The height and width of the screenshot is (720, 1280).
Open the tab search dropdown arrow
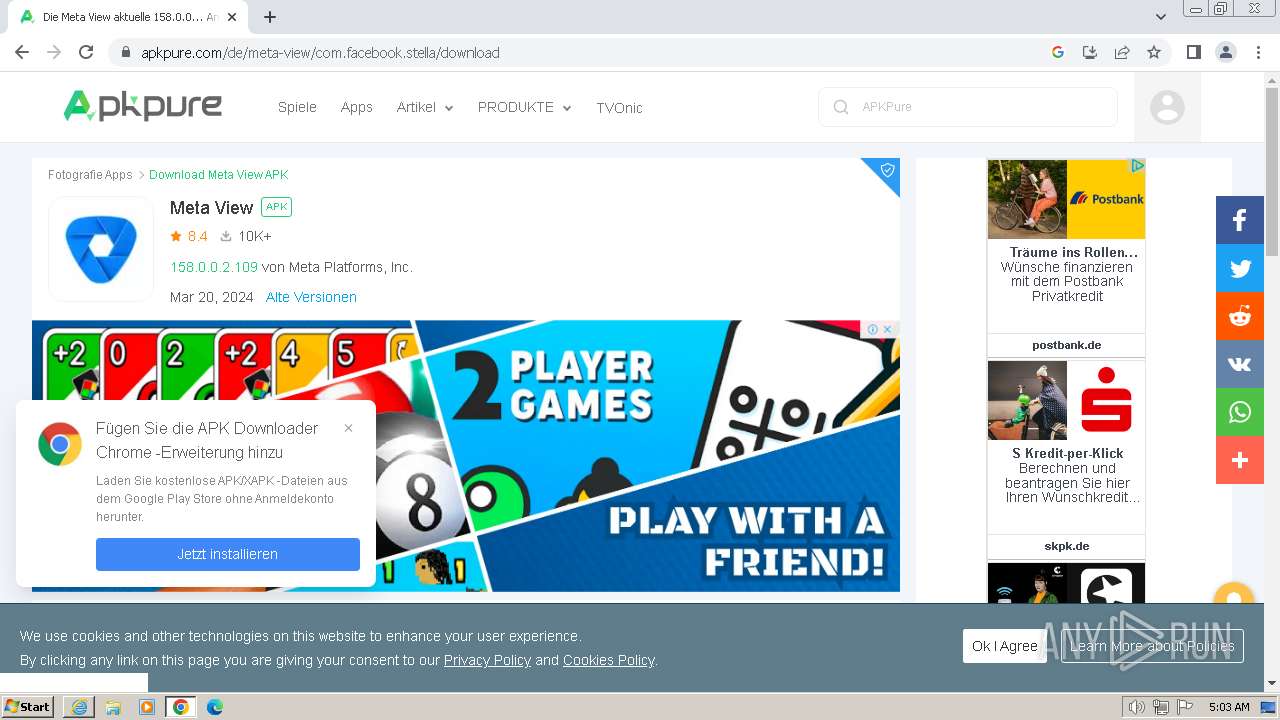tap(1161, 17)
